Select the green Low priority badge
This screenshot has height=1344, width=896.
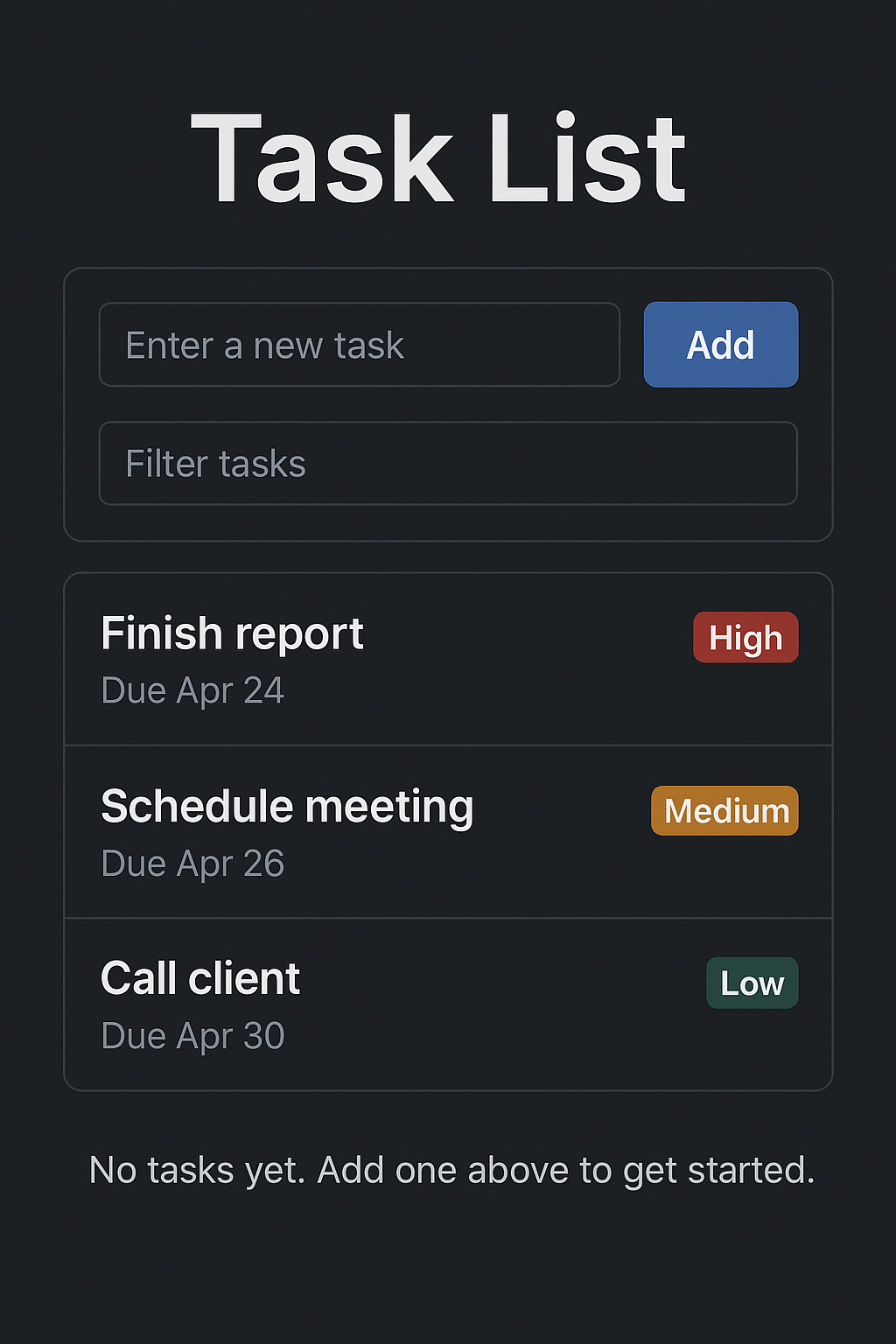click(752, 983)
